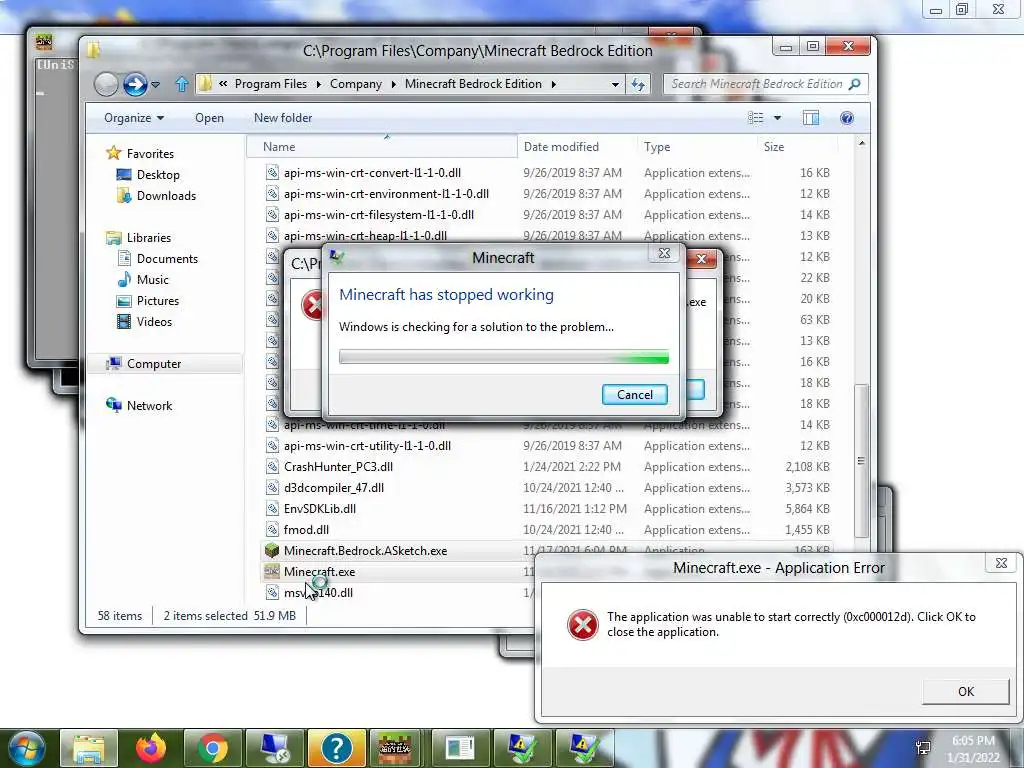The image size is (1024, 768).
Task: Cancel the Minecraft stopped working dialog
Action: pos(634,394)
